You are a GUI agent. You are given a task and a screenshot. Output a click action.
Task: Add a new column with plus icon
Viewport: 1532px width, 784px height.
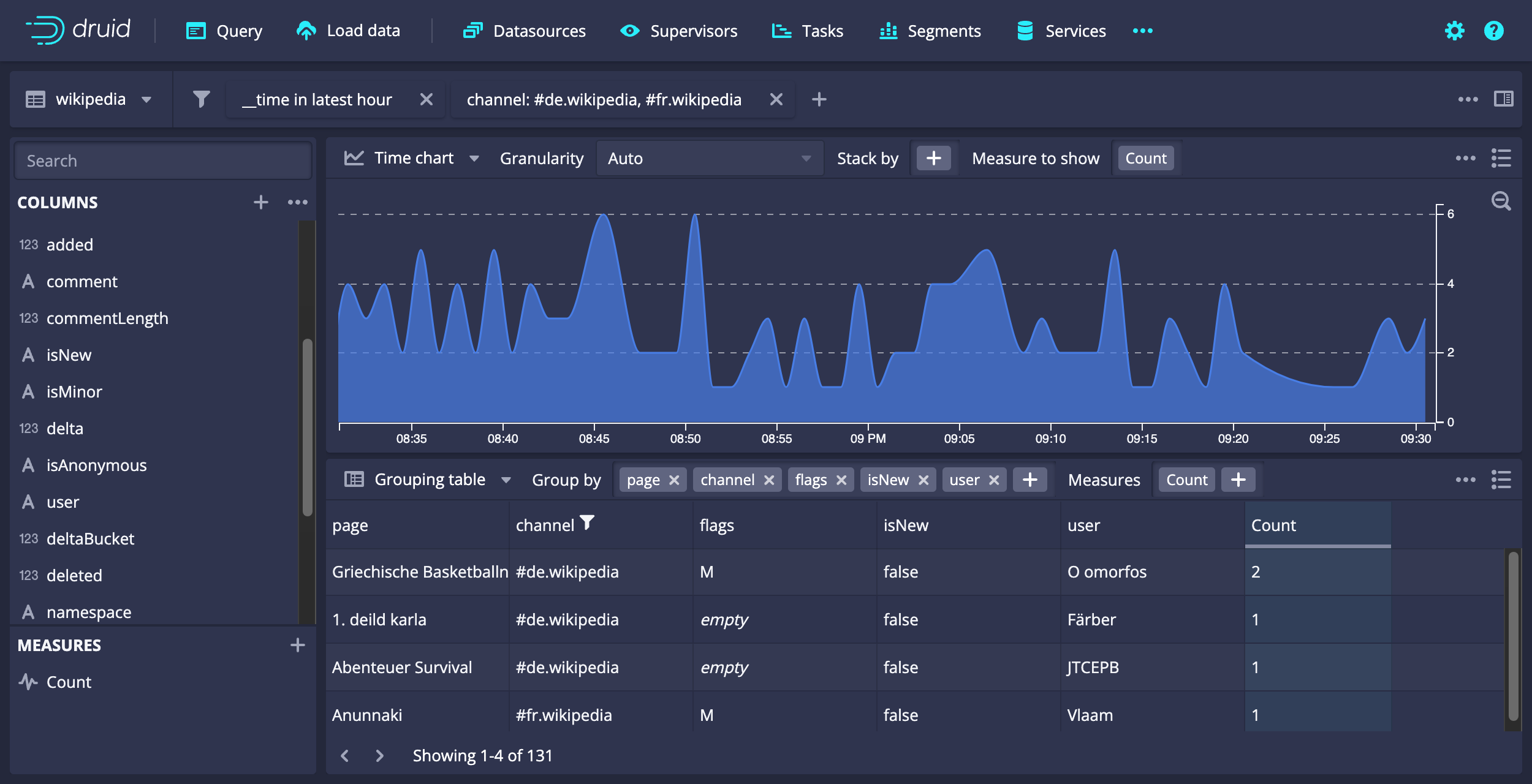(261, 202)
